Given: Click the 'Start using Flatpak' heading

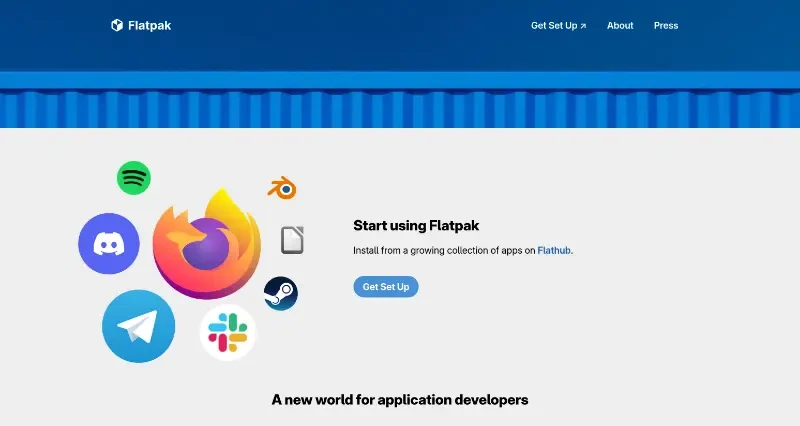Looking at the screenshot, I should [x=416, y=225].
